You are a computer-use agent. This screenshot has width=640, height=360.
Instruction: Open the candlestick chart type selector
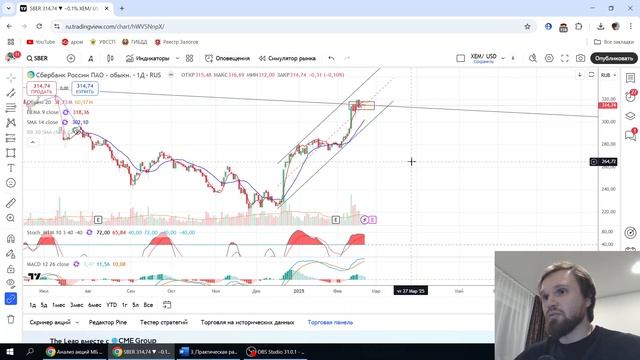(110, 58)
